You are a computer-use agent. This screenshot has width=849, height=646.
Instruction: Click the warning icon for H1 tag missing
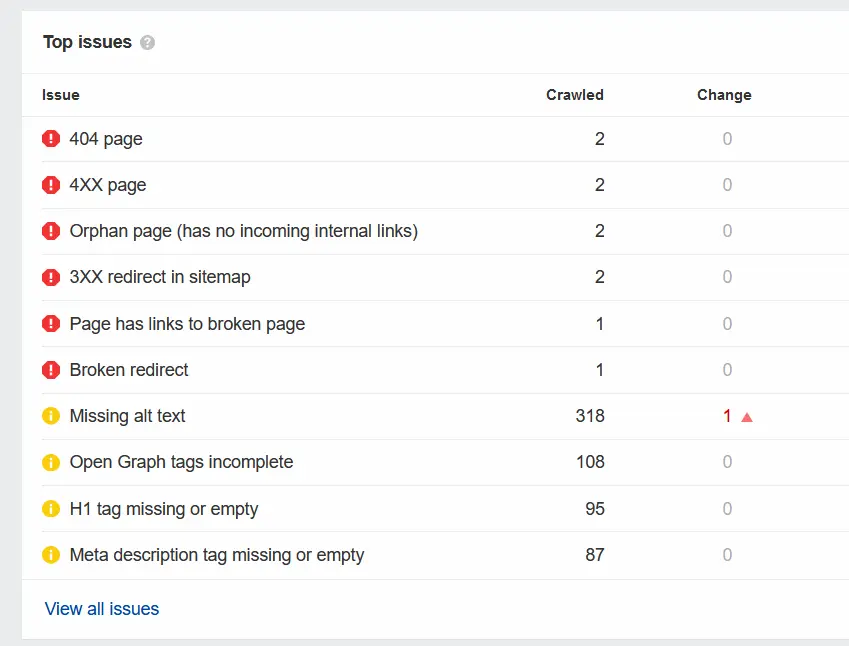coord(51,509)
